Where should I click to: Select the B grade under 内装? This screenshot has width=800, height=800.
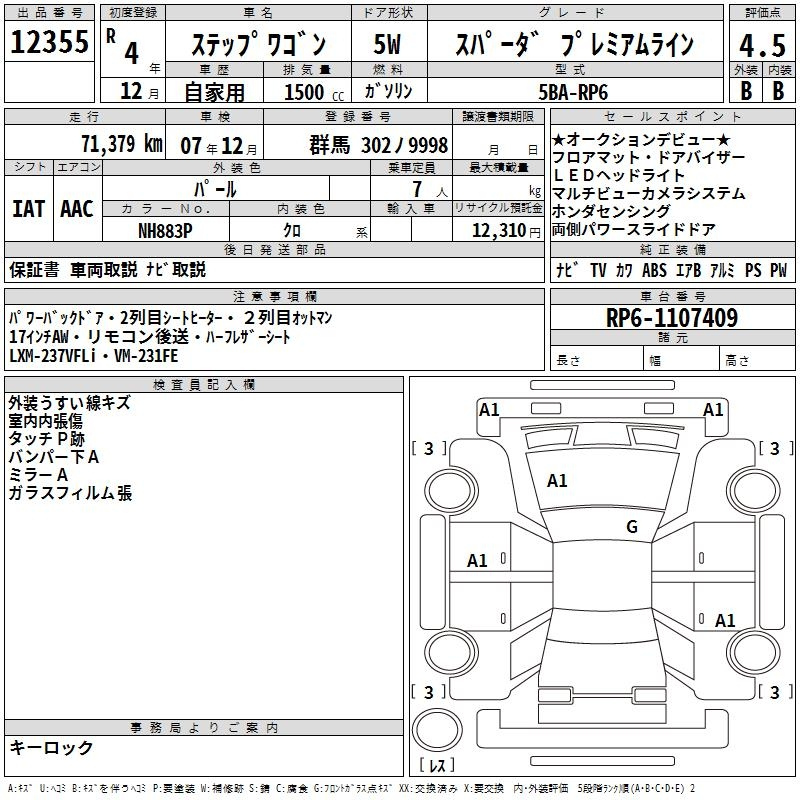pyautogui.click(x=779, y=91)
